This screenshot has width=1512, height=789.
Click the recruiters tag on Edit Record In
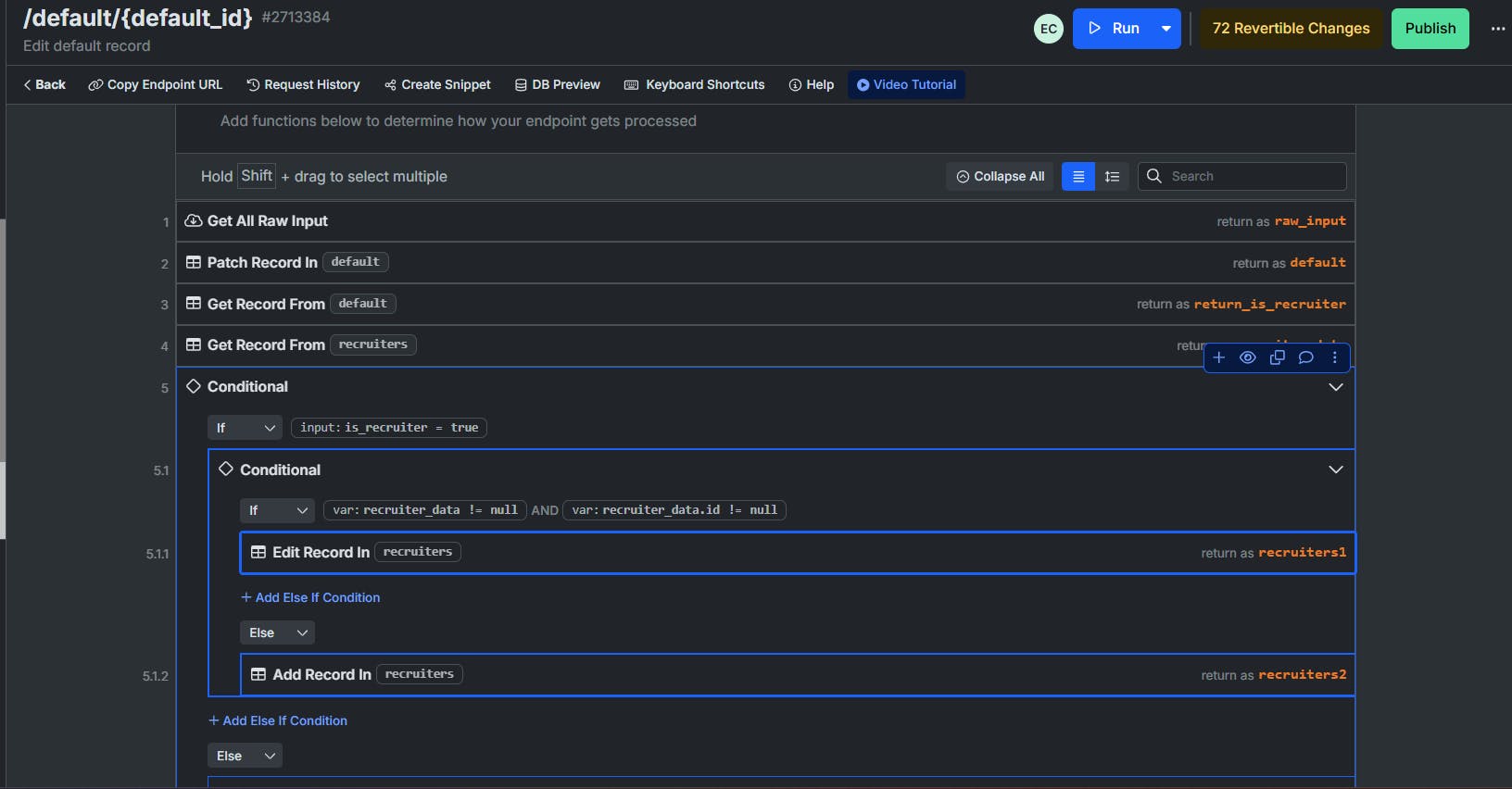click(x=418, y=552)
